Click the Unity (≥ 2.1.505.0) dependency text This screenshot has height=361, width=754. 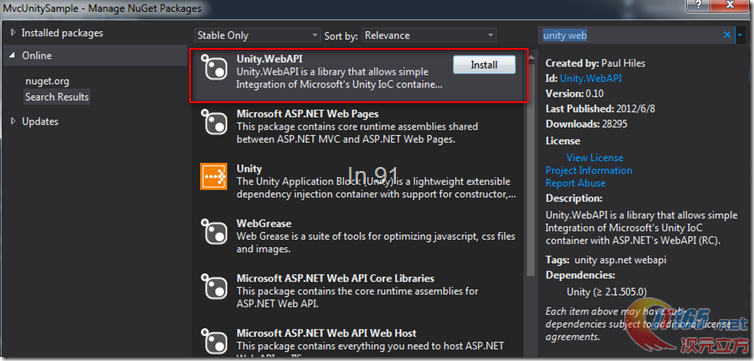(x=607, y=292)
